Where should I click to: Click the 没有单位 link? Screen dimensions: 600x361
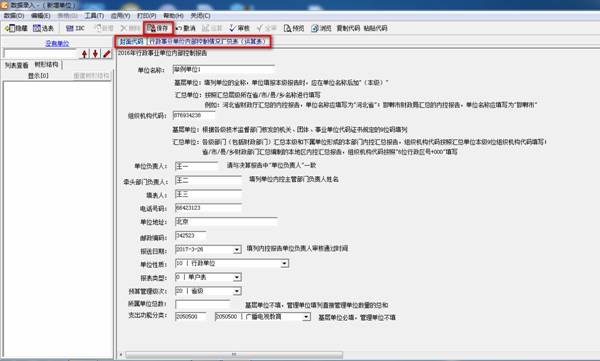(x=57, y=44)
